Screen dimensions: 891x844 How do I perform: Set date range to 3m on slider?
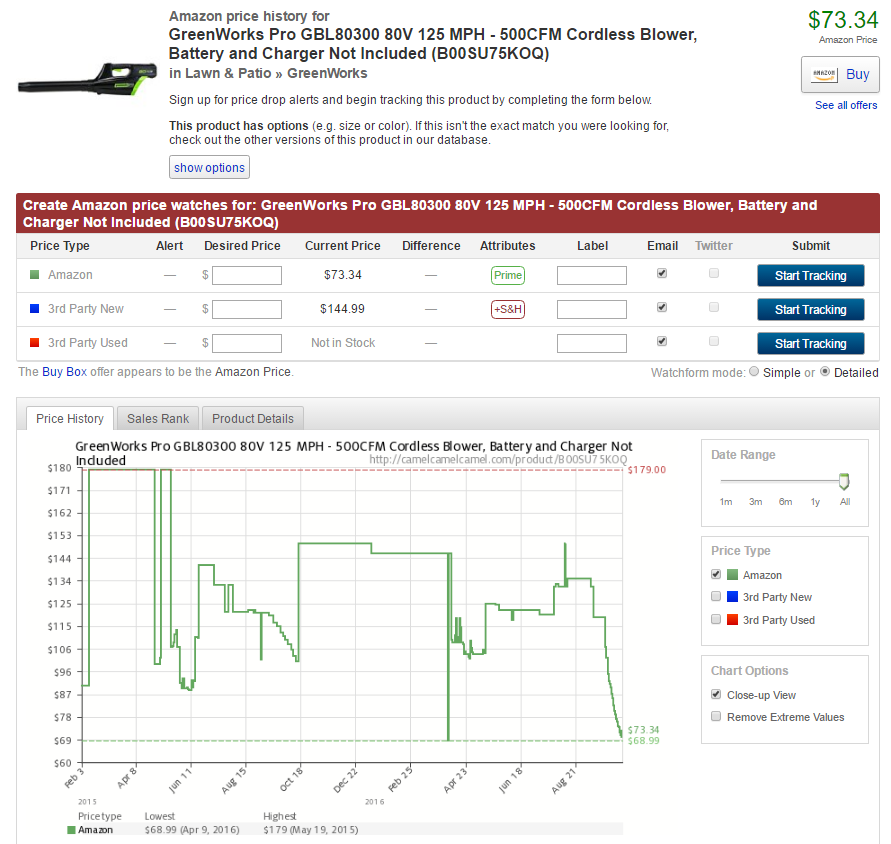point(755,501)
